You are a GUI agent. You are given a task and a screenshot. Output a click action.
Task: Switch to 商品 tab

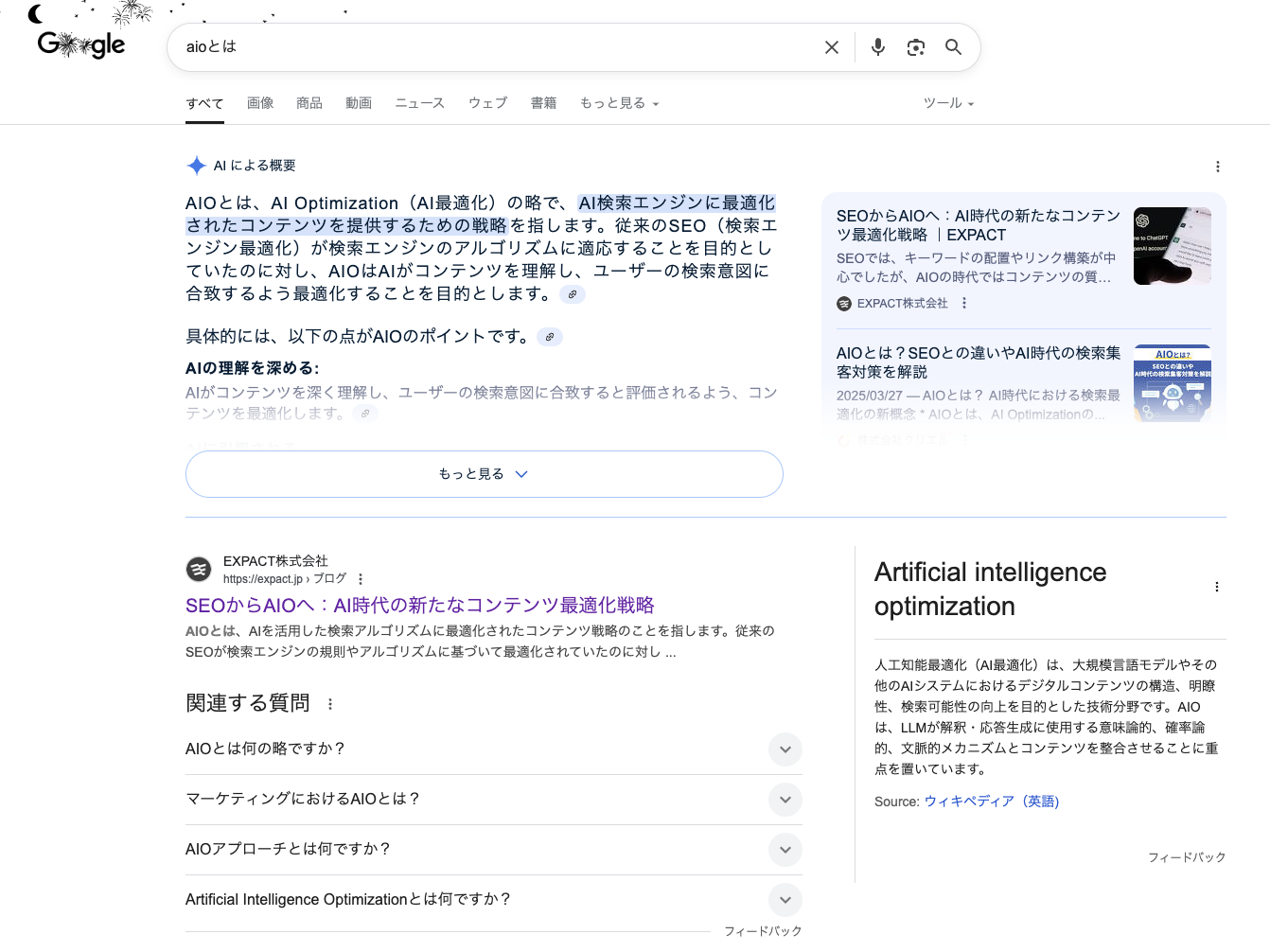pyautogui.click(x=309, y=103)
